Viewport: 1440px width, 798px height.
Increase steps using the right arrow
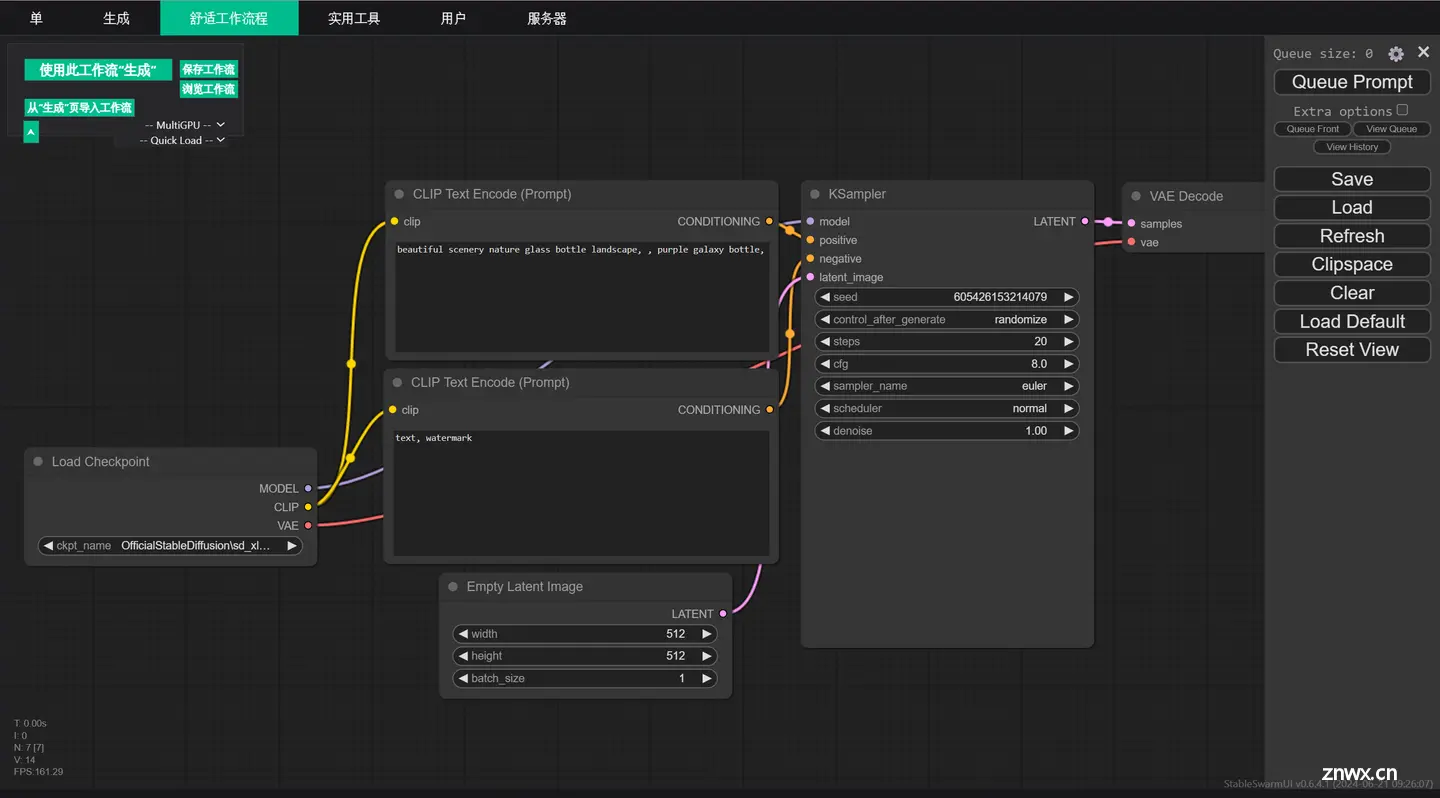pyautogui.click(x=1068, y=341)
